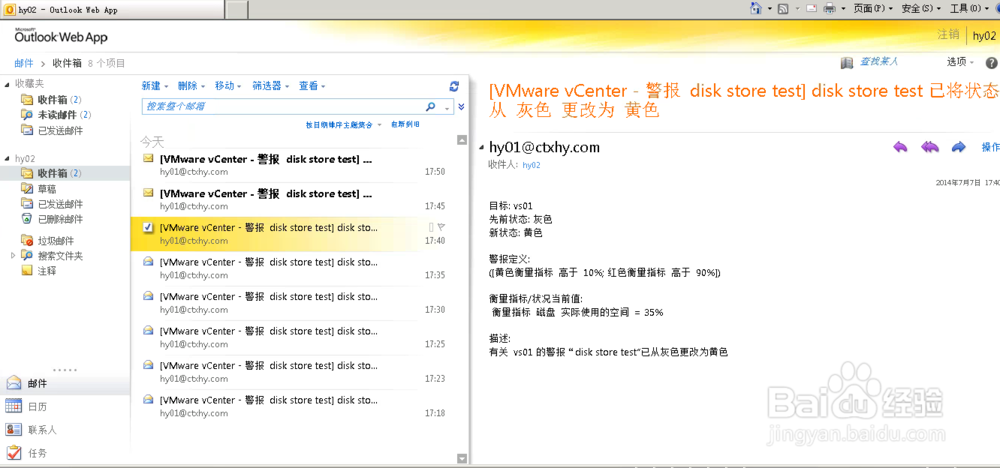The width and height of the screenshot is (1000, 468).
Task: Click the search magnifier icon
Action: click(430, 106)
